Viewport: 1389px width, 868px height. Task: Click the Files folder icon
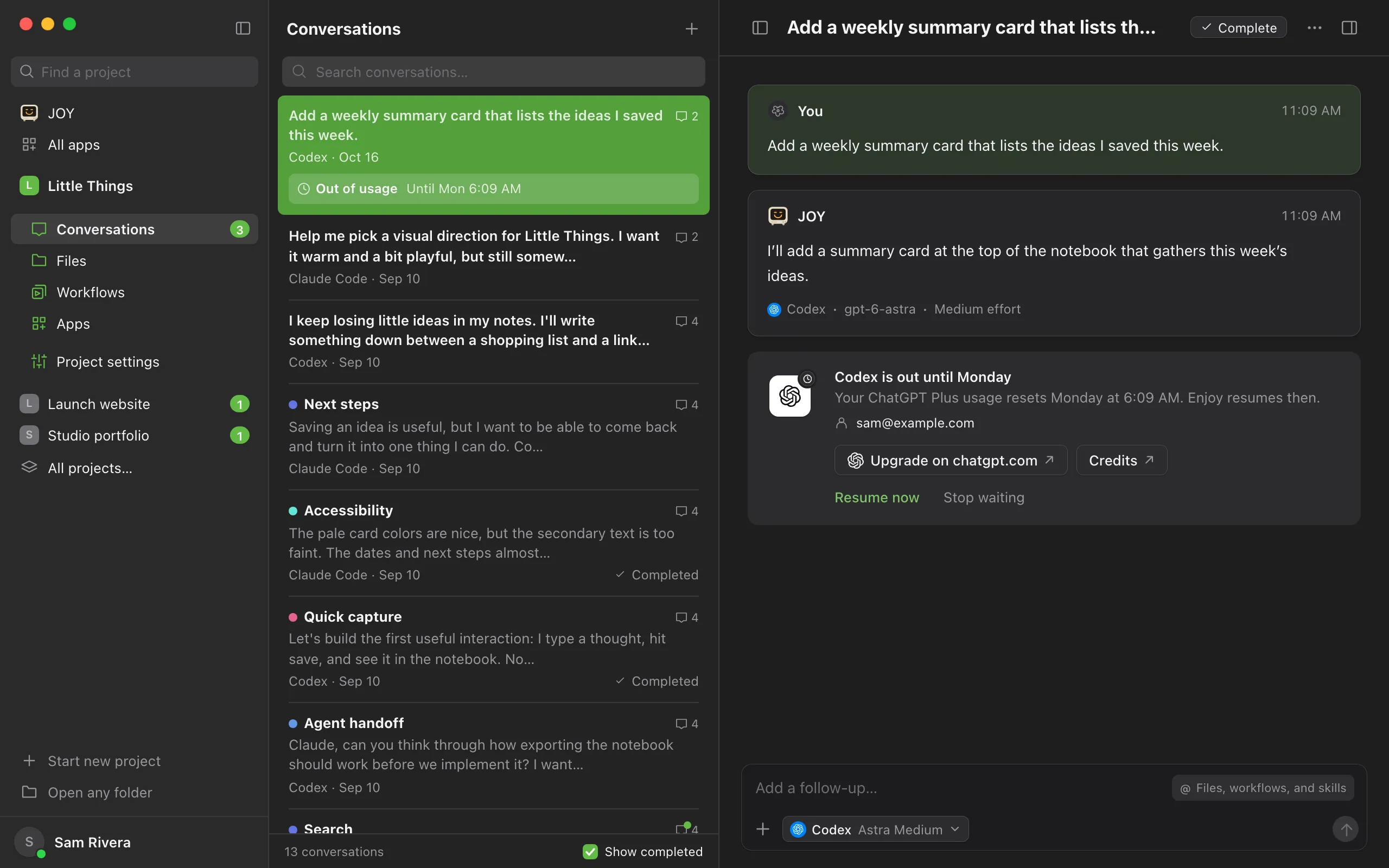[x=39, y=260]
